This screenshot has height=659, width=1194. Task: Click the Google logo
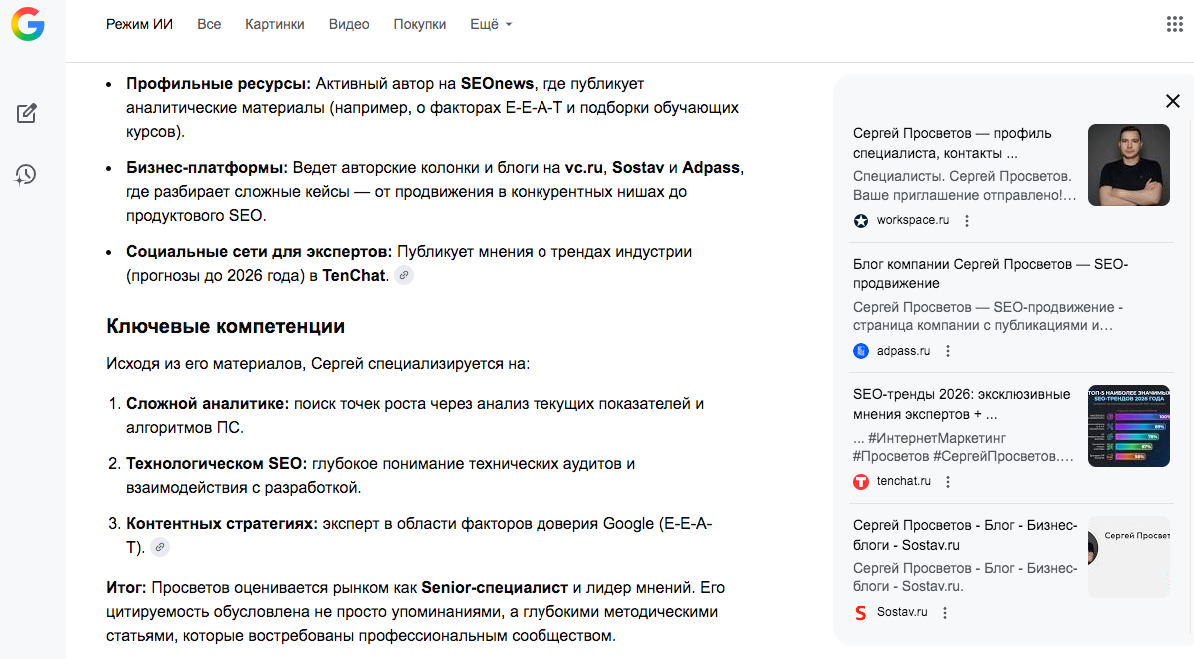pyautogui.click(x=27, y=25)
